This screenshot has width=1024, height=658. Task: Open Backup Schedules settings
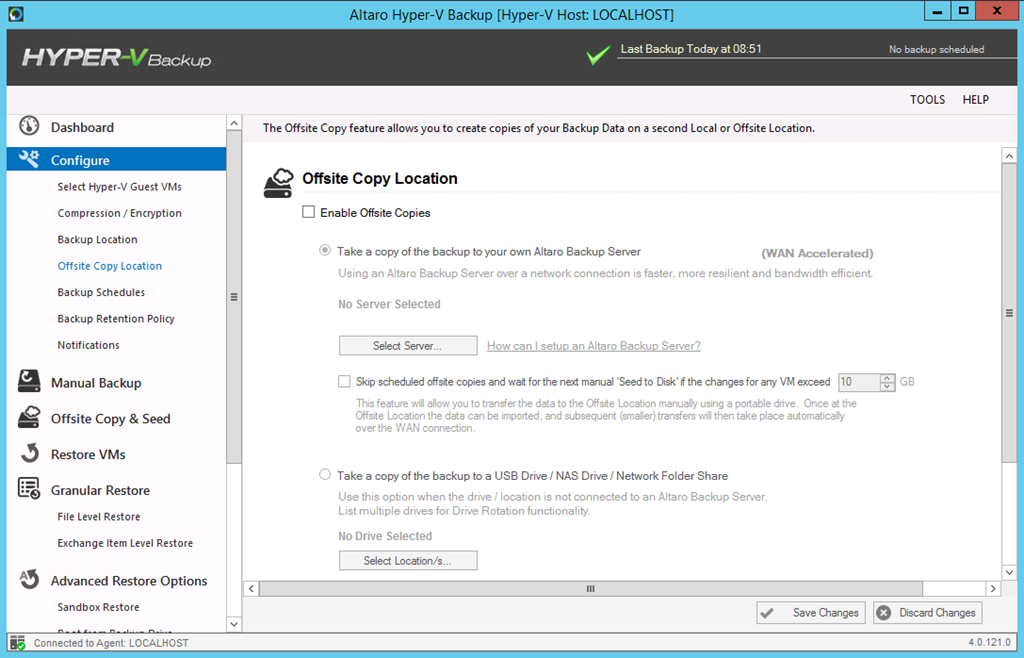click(x=101, y=292)
